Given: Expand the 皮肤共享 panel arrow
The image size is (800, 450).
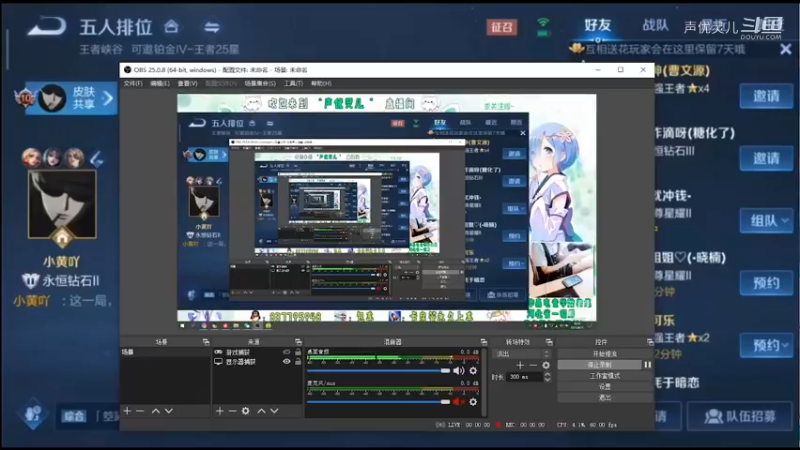Looking at the screenshot, I should 108,97.
